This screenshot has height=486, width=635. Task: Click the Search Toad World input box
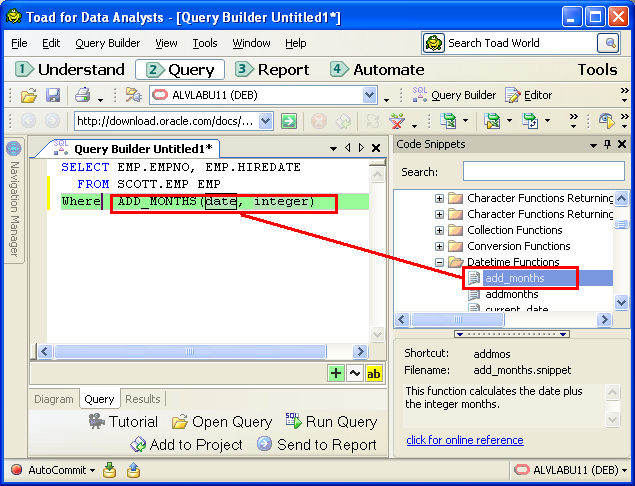tap(521, 43)
